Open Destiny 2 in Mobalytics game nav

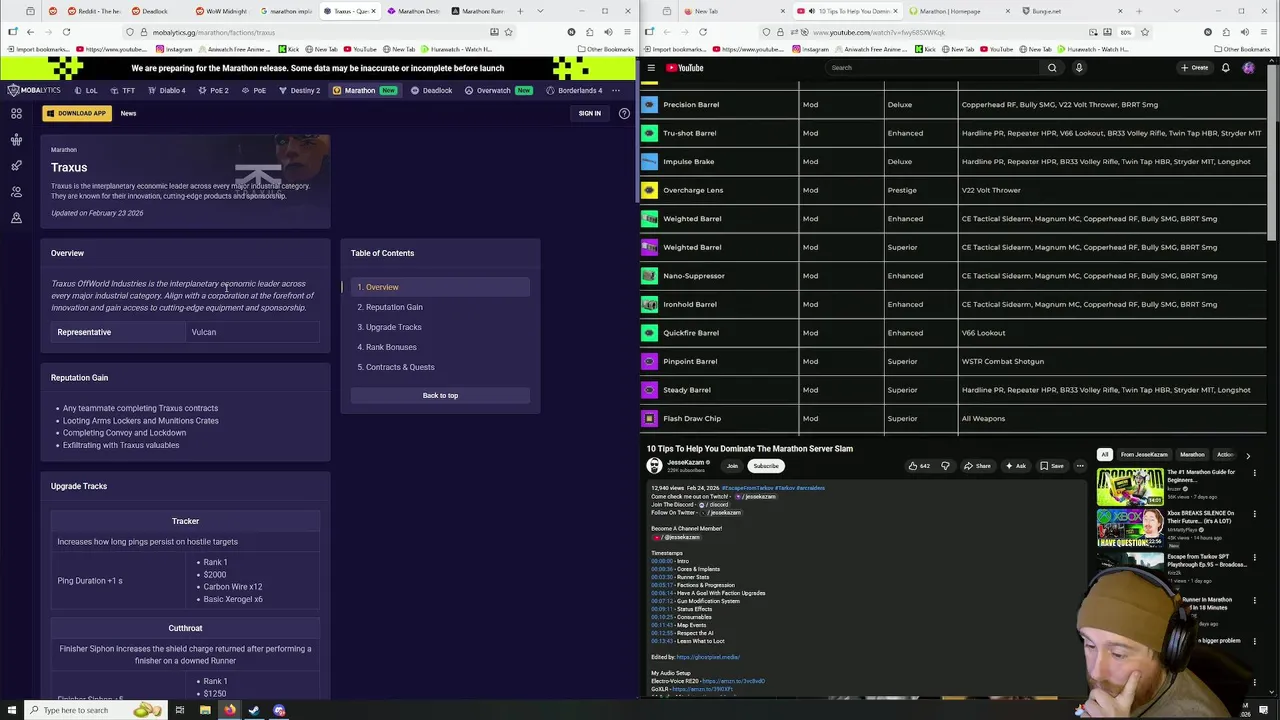point(299,90)
